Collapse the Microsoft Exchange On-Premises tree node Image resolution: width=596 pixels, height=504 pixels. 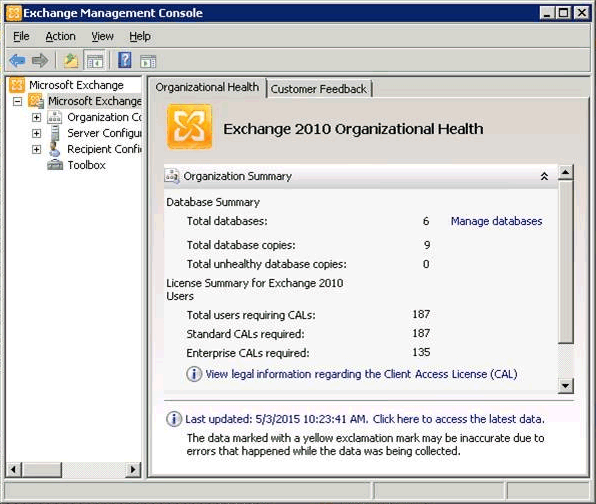point(17,101)
